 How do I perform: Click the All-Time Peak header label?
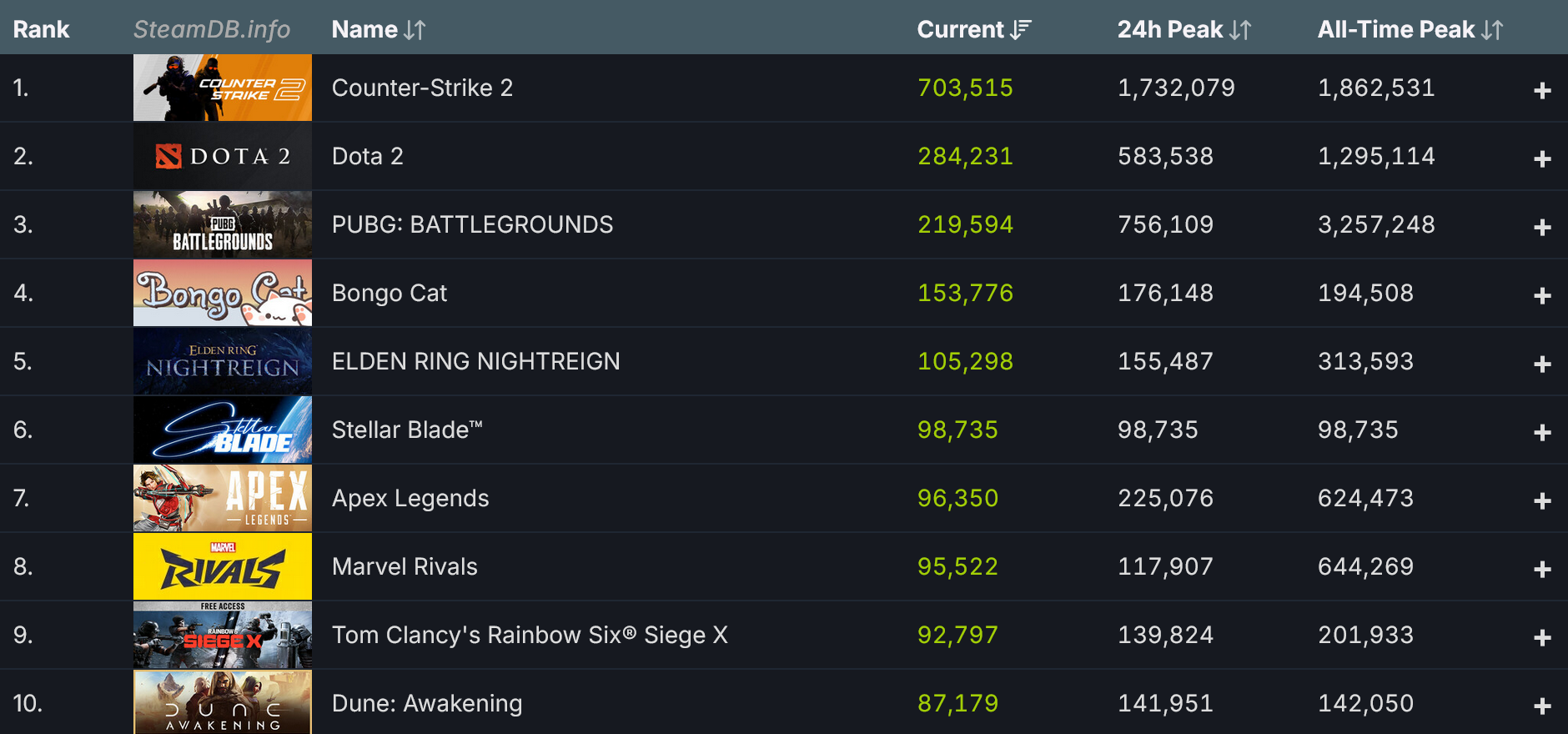1396,30
